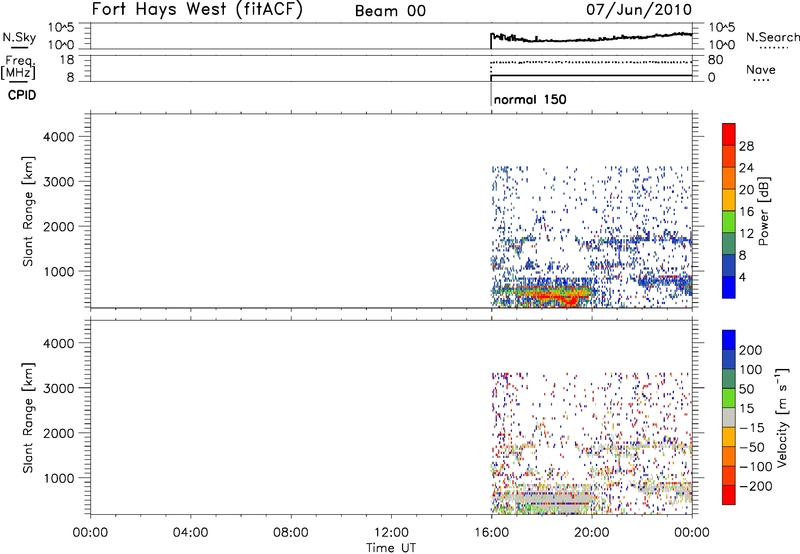Select the "Velocity [m s-1]" color bar title
The image size is (800, 554).
783,417
